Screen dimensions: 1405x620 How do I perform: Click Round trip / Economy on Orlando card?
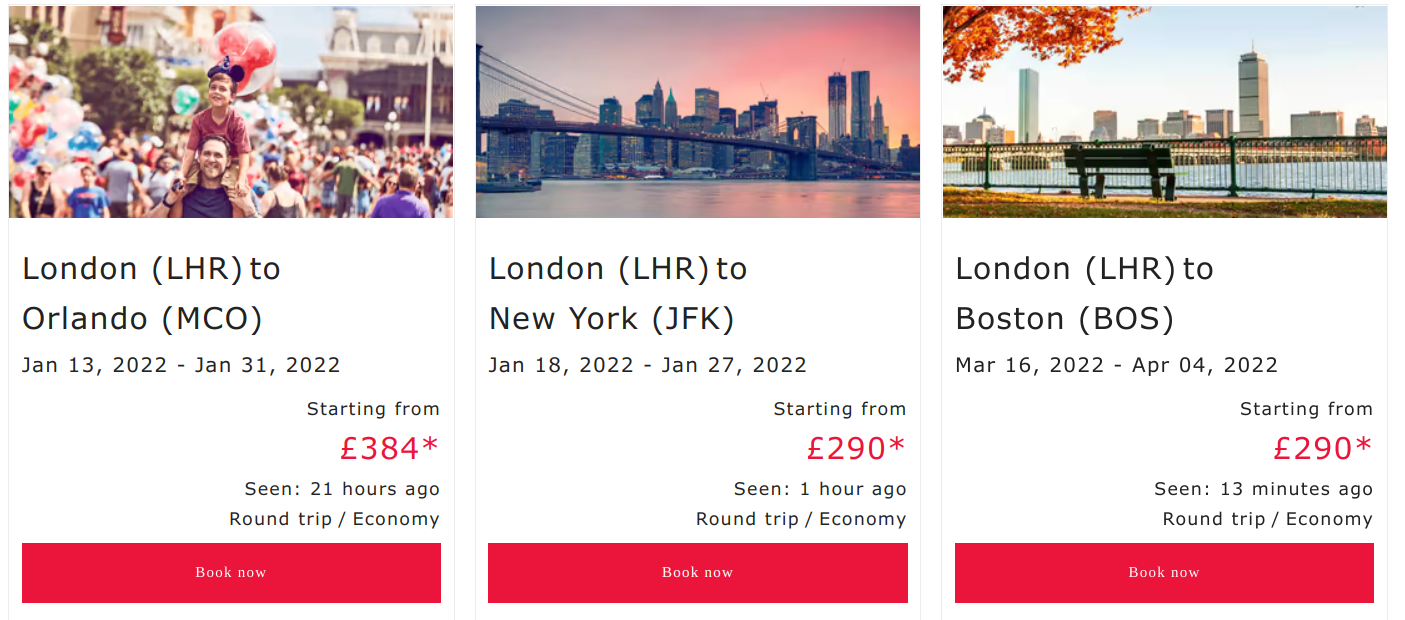point(334,519)
